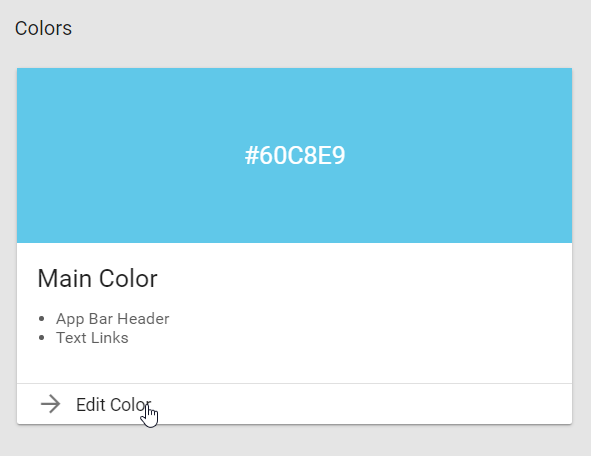
Task: Click the right arrow icon beside Edit Color
Action: click(50, 404)
